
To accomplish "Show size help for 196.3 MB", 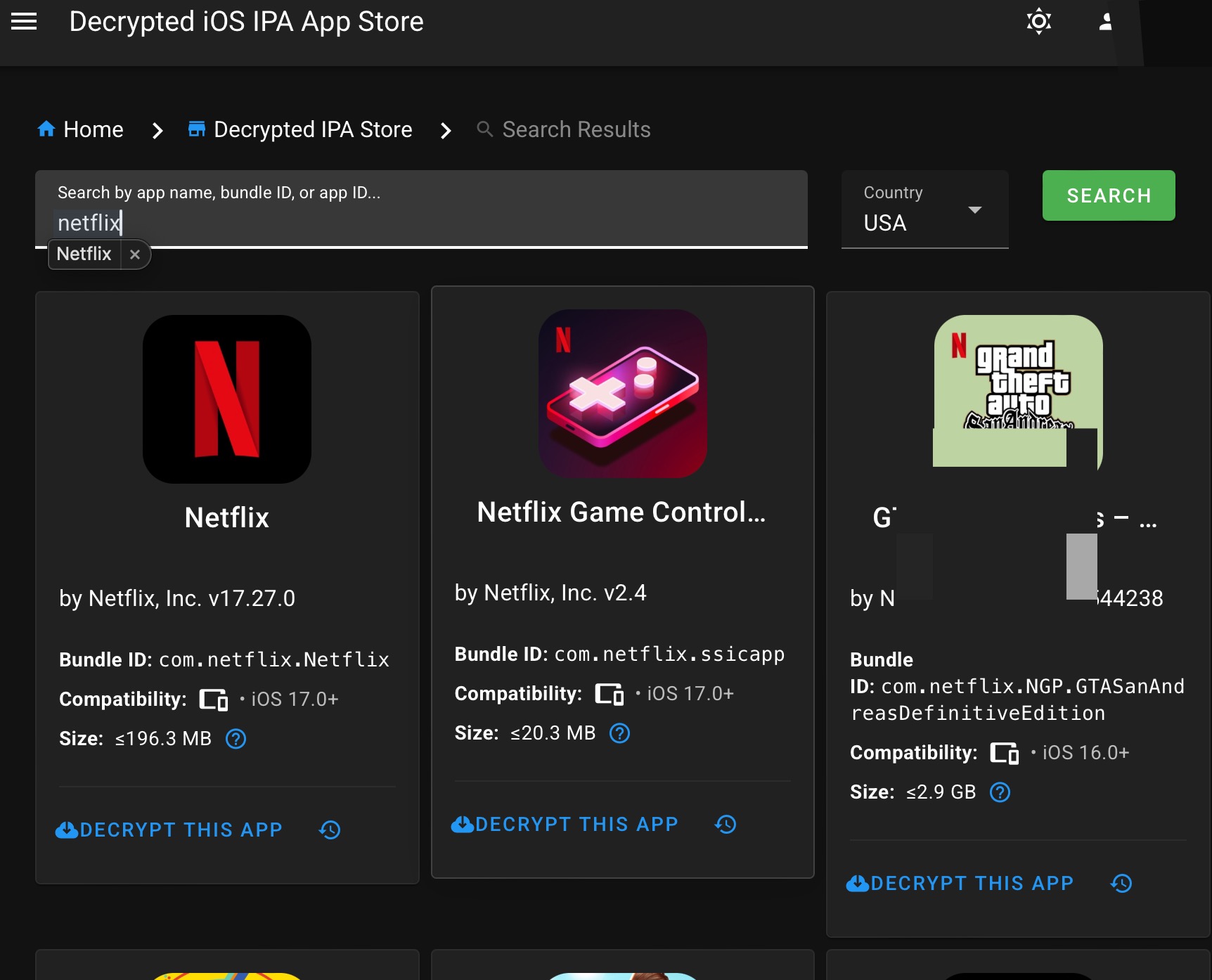I will (236, 739).
